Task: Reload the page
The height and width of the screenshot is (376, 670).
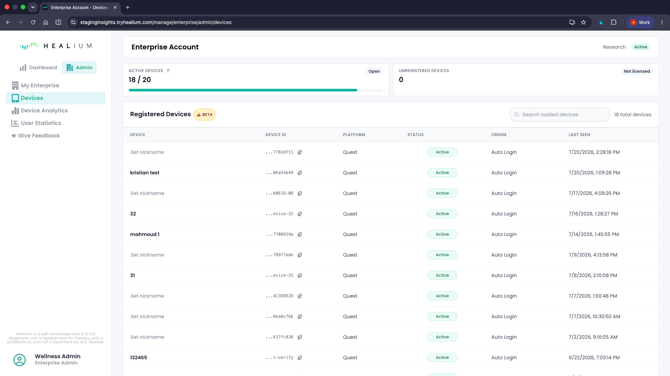Action: pyautogui.click(x=33, y=22)
